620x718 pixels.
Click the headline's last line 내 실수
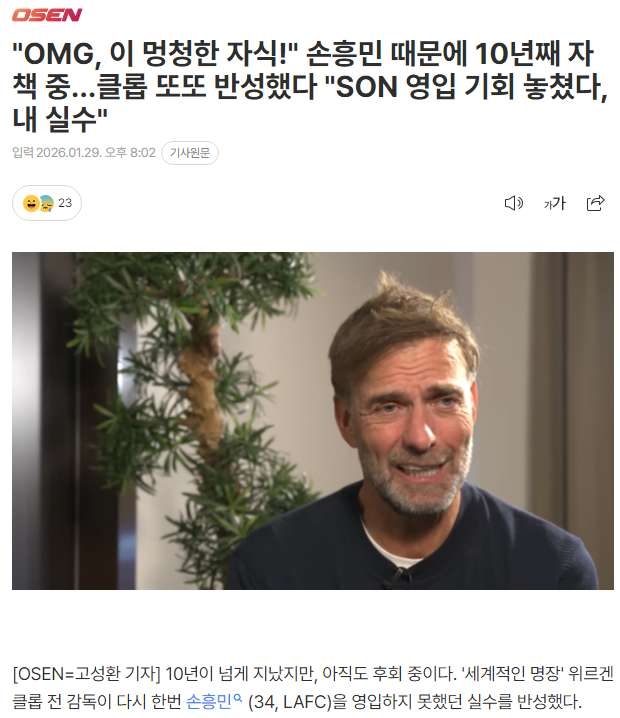60,120
